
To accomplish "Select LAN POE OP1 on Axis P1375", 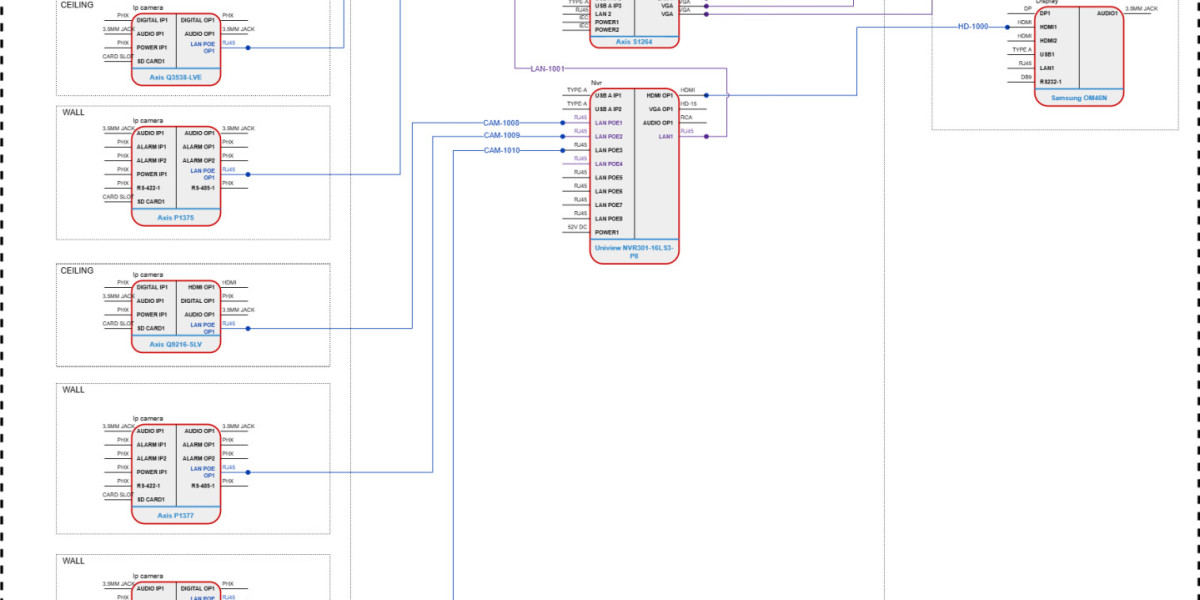I will 202,174.
